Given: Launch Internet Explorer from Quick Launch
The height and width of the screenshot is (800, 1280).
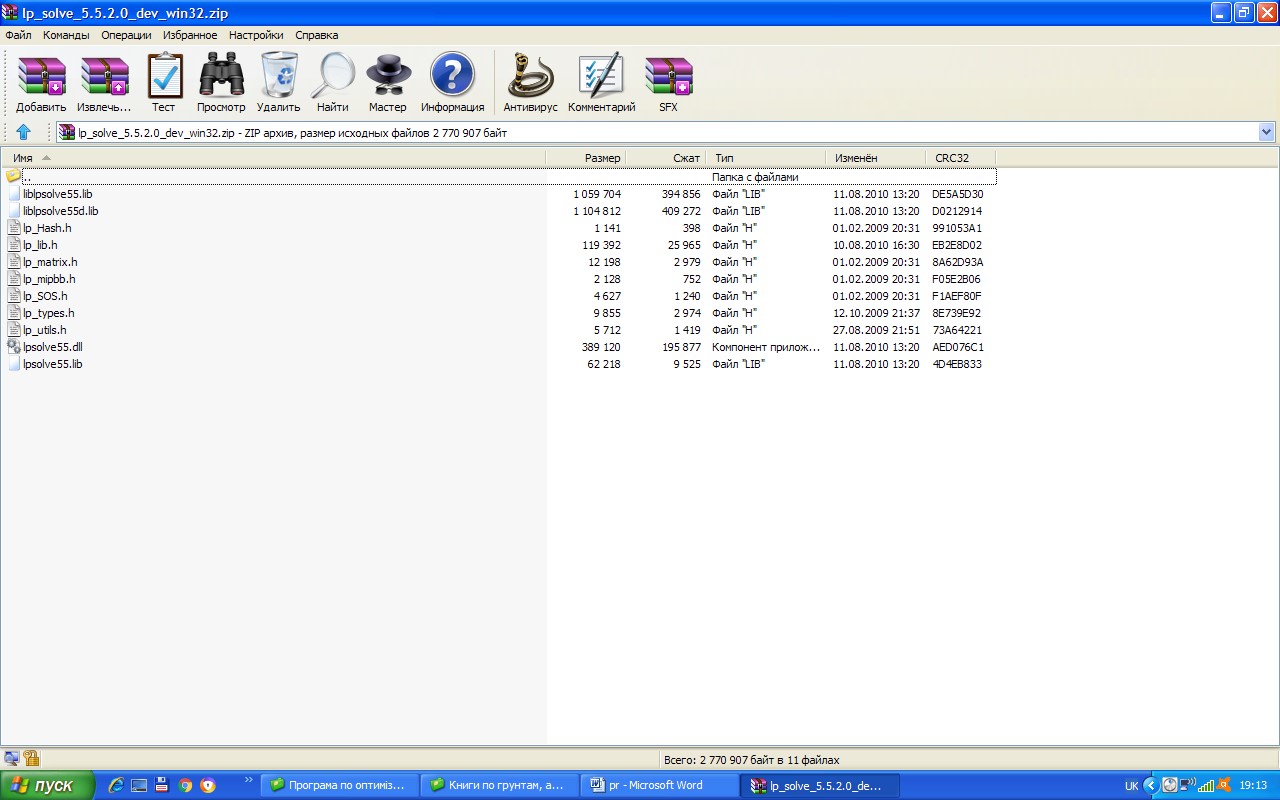Looking at the screenshot, I should coord(116,786).
